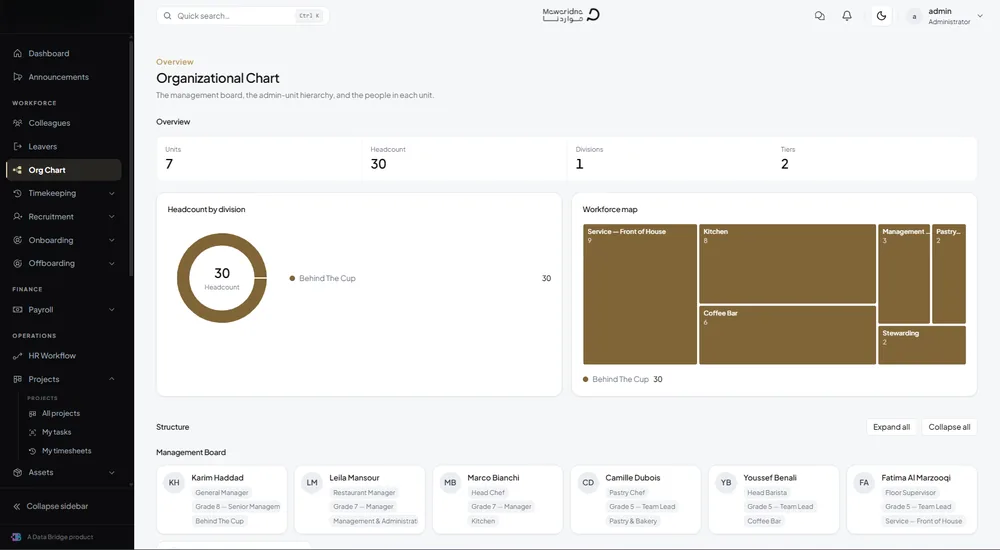Click the HR Workflow icon
Viewport: 1000px width, 550px height.
[x=17, y=356]
